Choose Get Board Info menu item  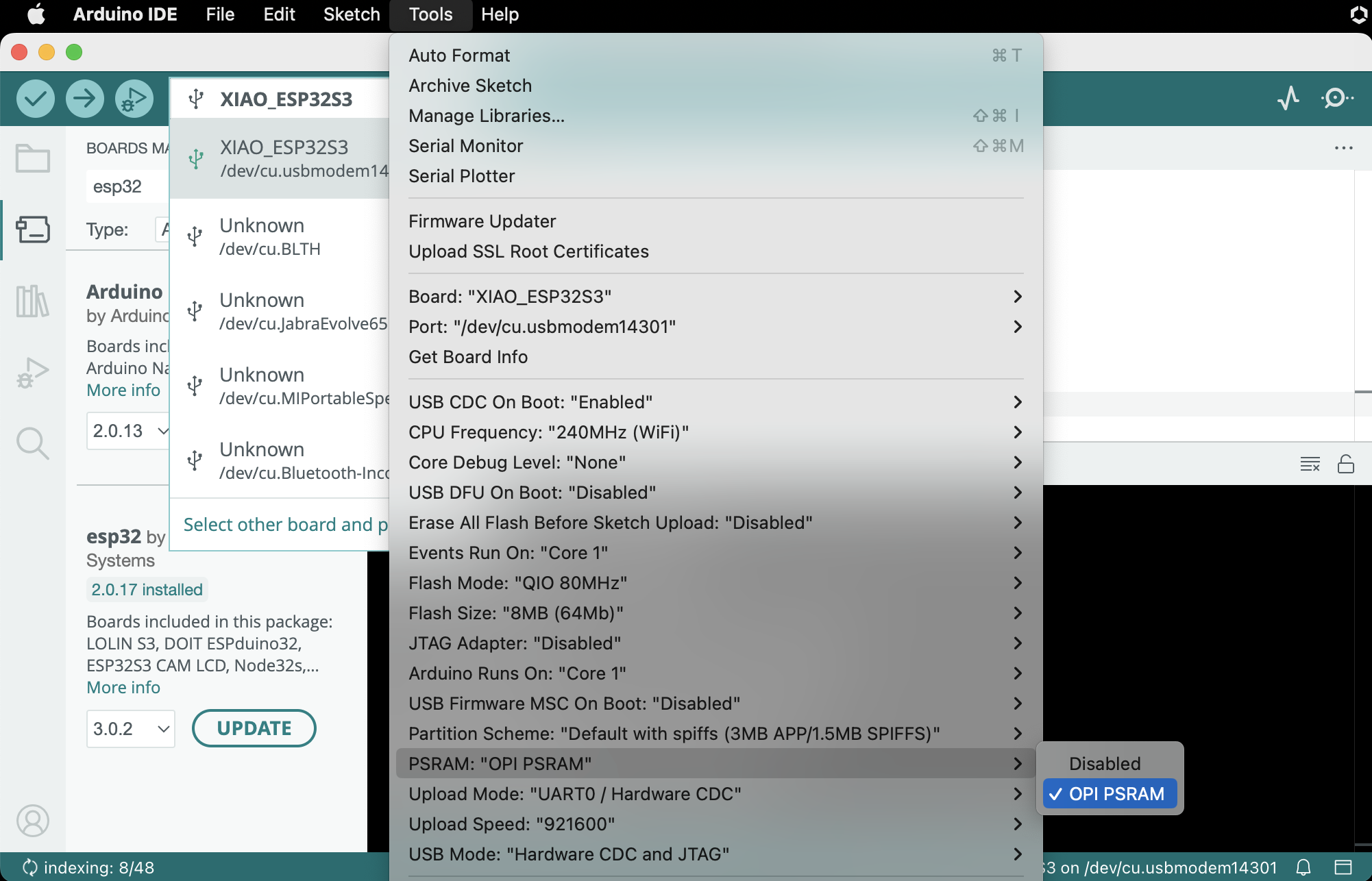click(716, 357)
